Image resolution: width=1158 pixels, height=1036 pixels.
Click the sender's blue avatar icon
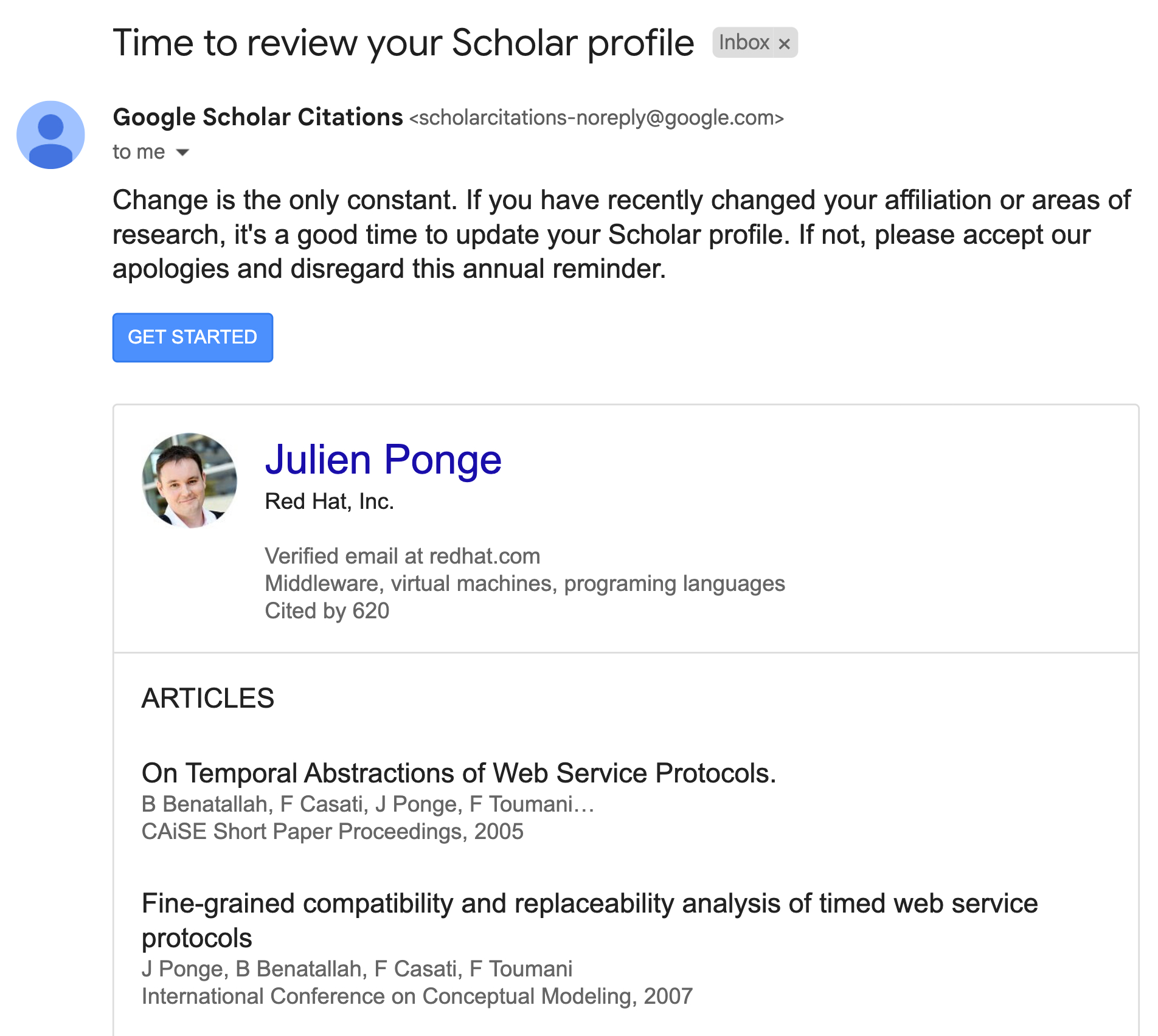pyautogui.click(x=50, y=135)
